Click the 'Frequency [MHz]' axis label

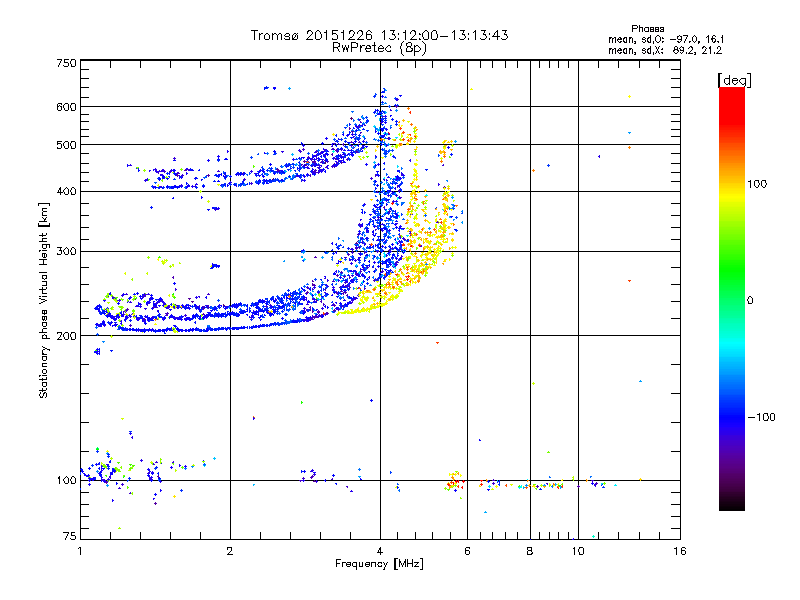click(380, 564)
